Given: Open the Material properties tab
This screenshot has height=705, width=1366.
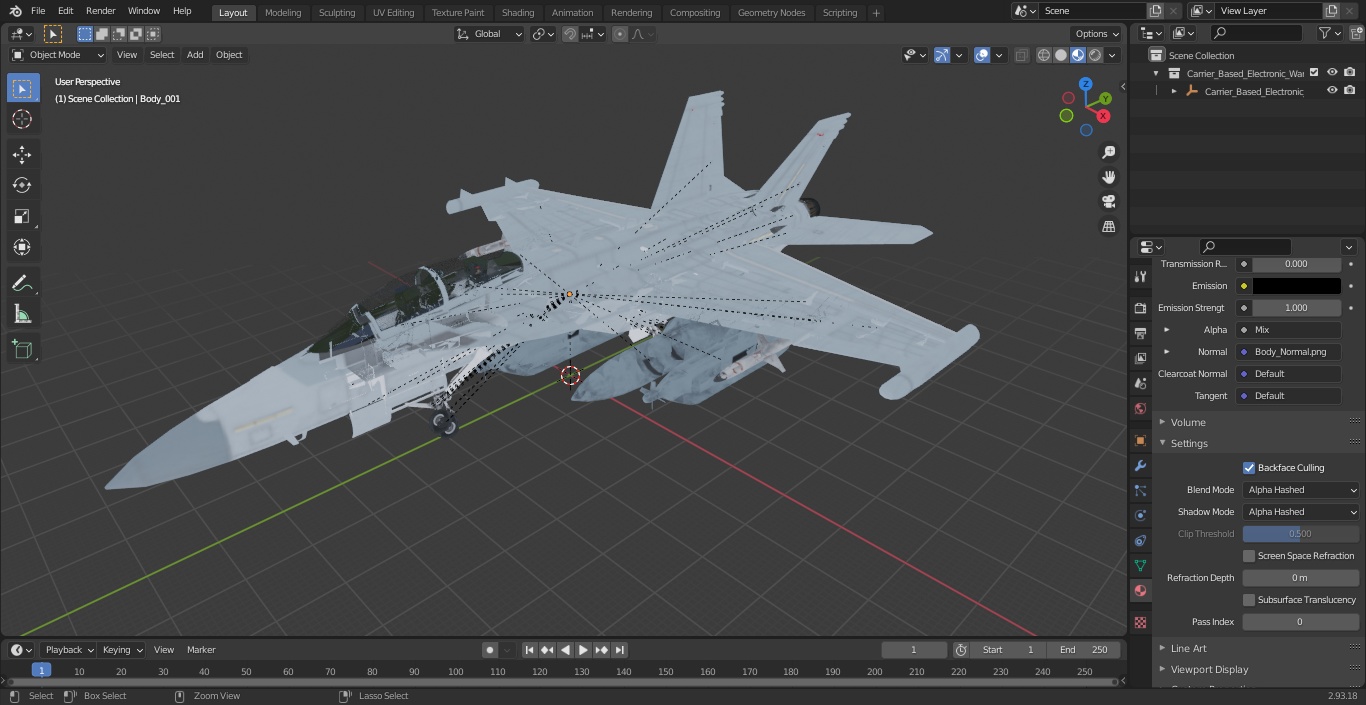Looking at the screenshot, I should point(1140,590).
